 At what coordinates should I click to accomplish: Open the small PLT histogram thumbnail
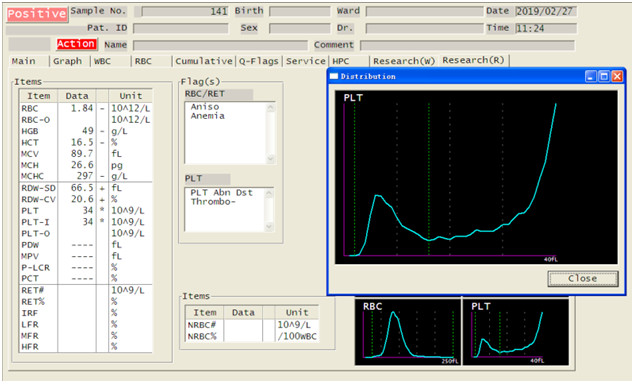pyautogui.click(x=516, y=332)
